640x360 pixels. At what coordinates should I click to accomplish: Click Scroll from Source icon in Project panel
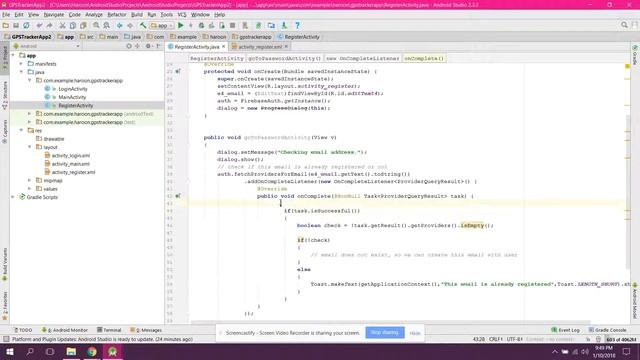pos(129,46)
